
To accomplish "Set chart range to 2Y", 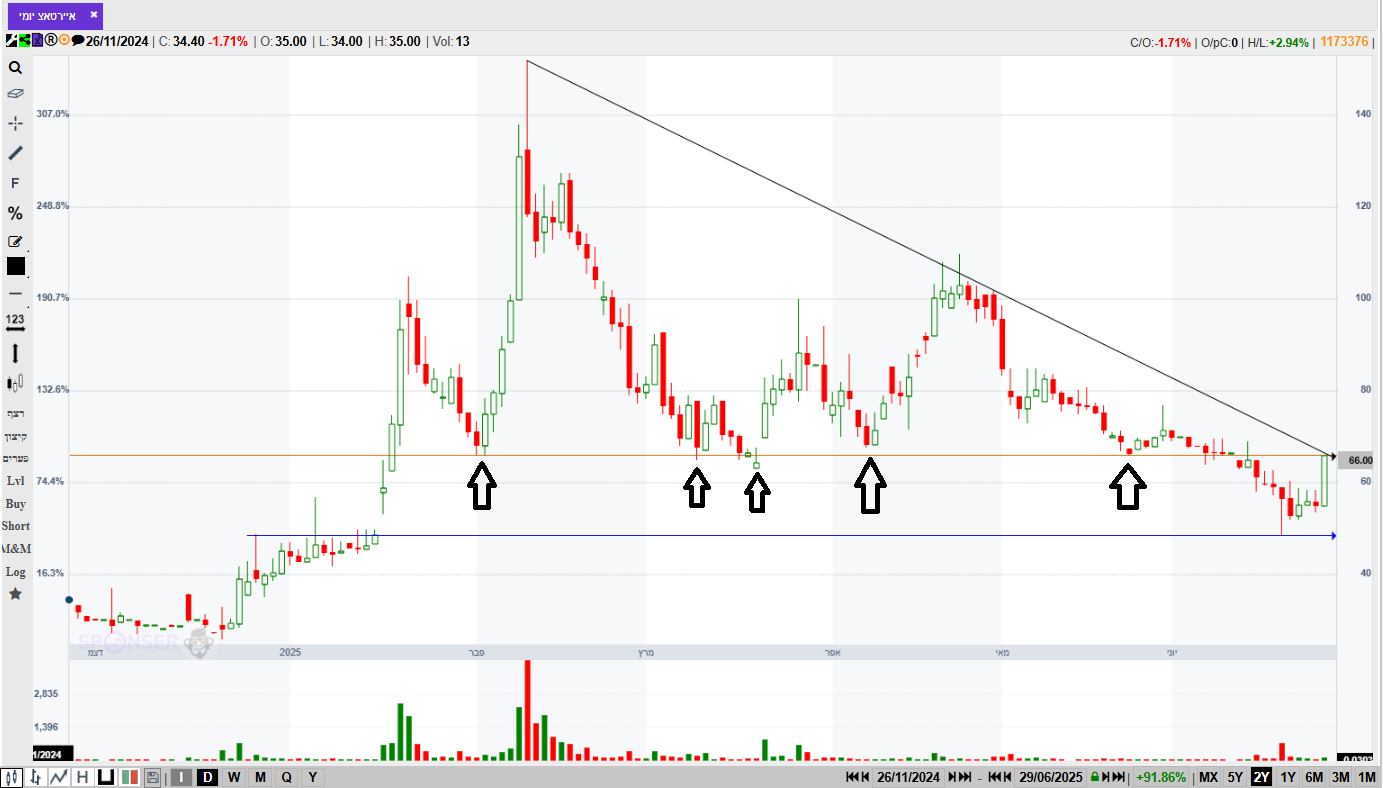I will (1261, 777).
